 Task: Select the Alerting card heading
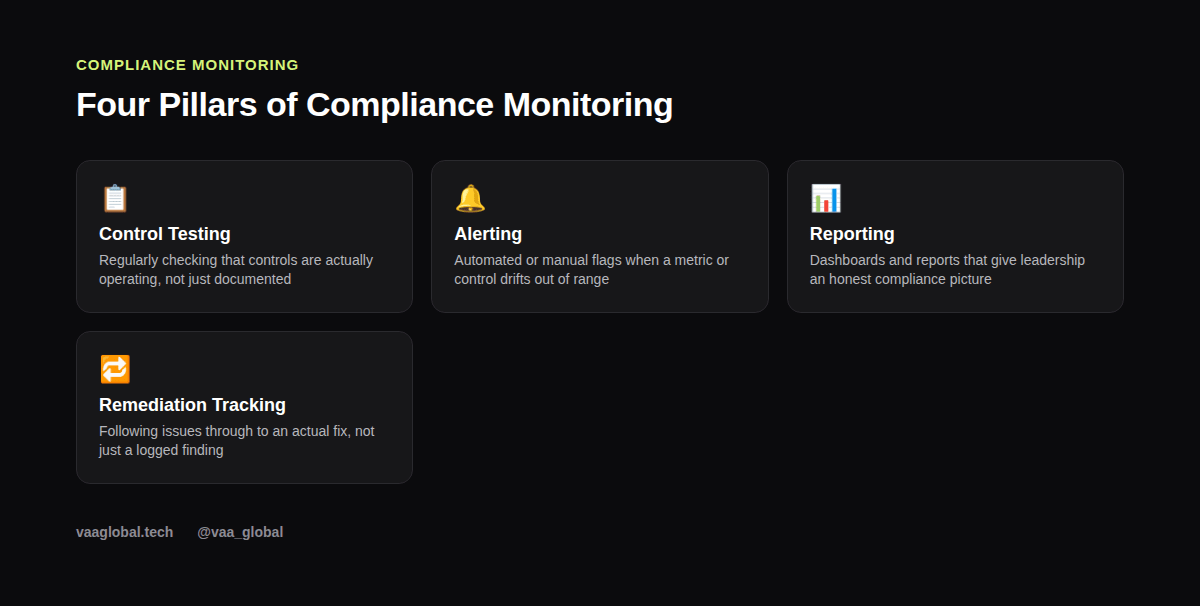coord(488,234)
